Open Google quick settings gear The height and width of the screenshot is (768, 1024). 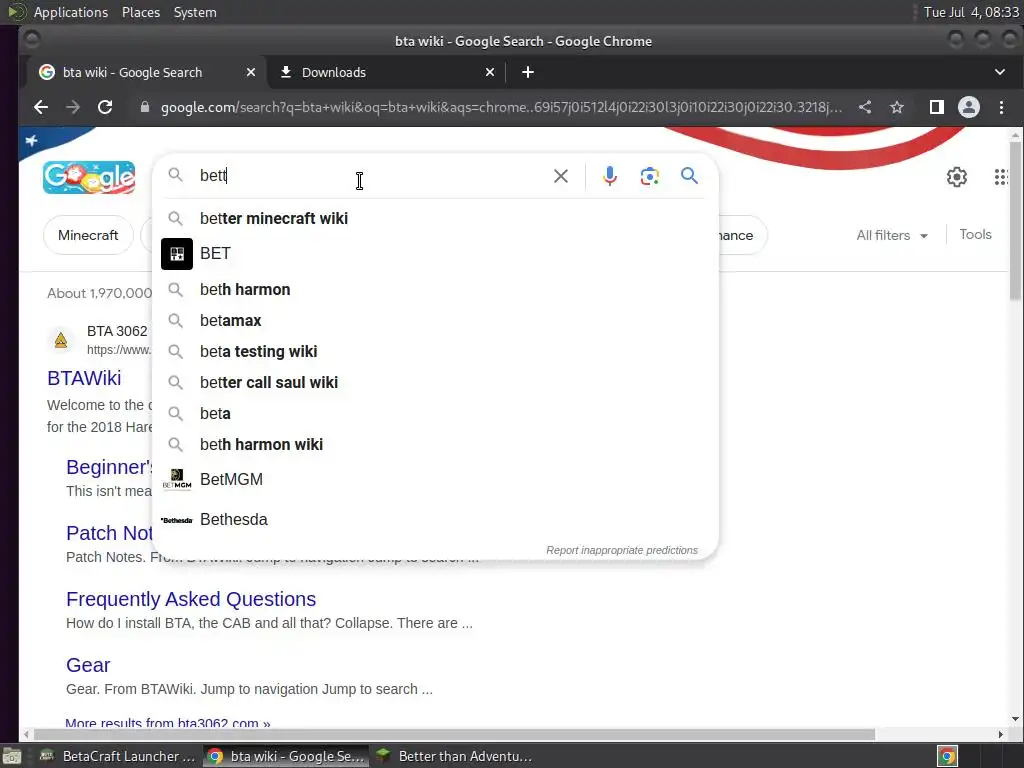[957, 177]
